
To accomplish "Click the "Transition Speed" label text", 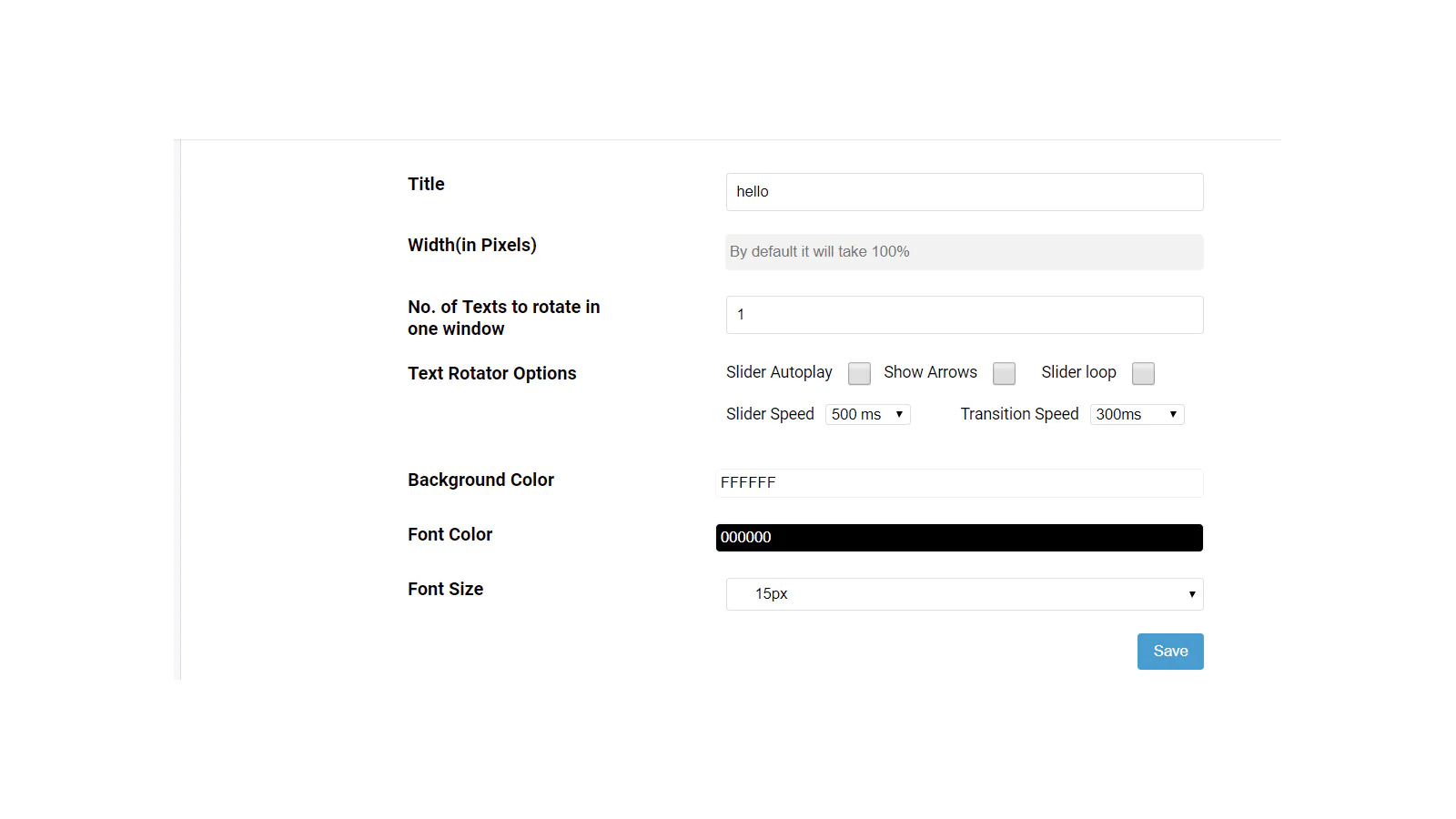I will 1019,414.
